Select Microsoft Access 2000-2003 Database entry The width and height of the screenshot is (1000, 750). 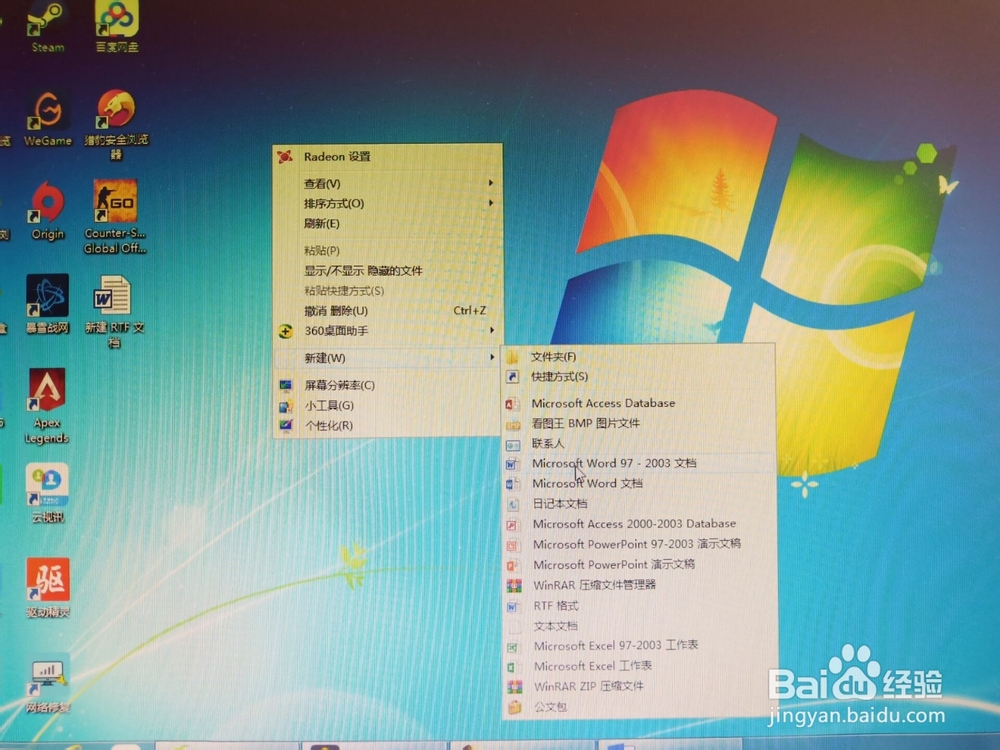pyautogui.click(x=640, y=524)
